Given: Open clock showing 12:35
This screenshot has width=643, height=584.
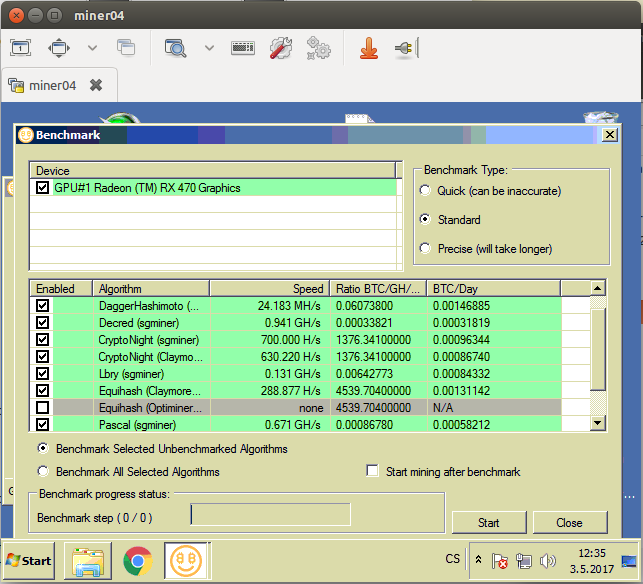Looking at the screenshot, I should click(x=592, y=561).
